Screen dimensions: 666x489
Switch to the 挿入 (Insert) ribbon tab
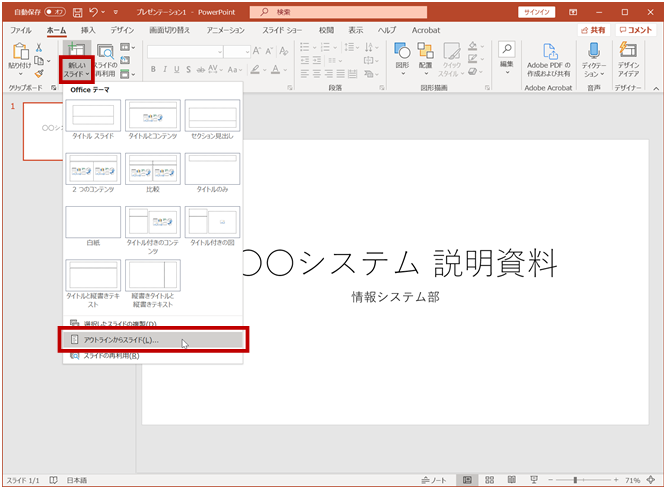pos(88,31)
